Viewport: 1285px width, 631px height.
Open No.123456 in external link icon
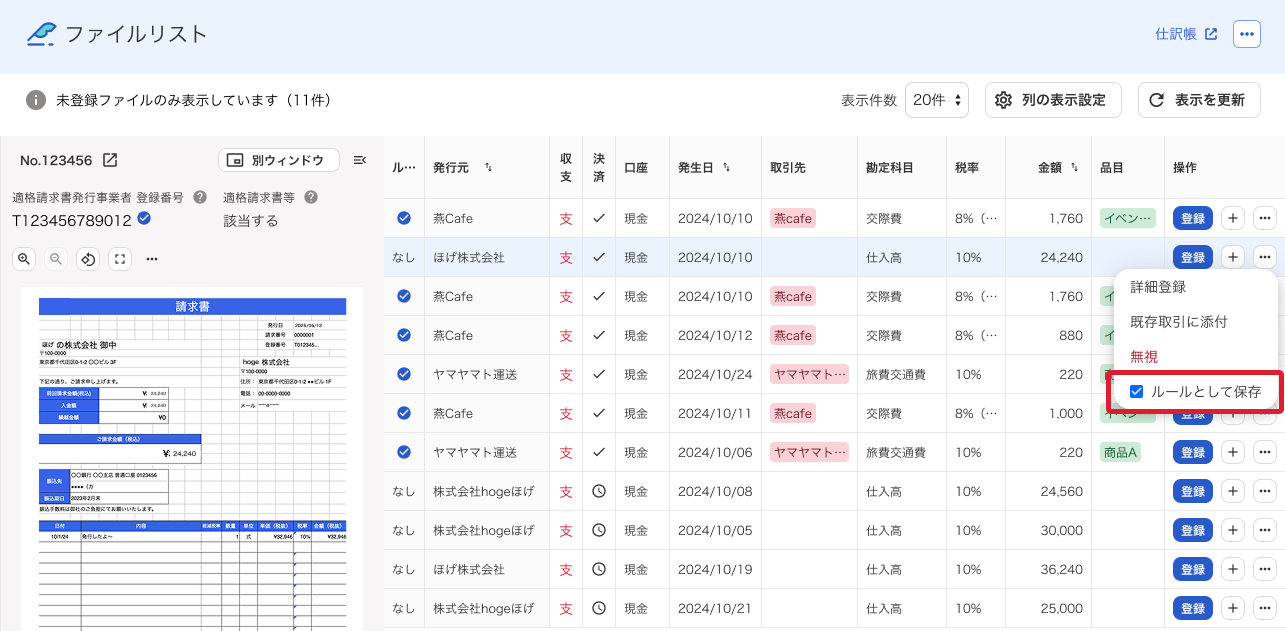pyautogui.click(x=111, y=160)
